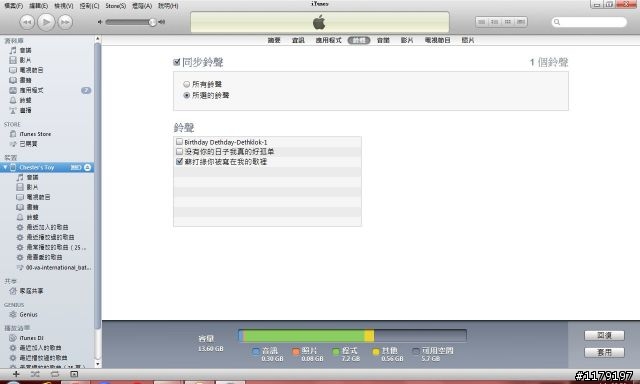Switch to the 資訊 info tab
The height and width of the screenshot is (384, 640).
pyautogui.click(x=298, y=40)
